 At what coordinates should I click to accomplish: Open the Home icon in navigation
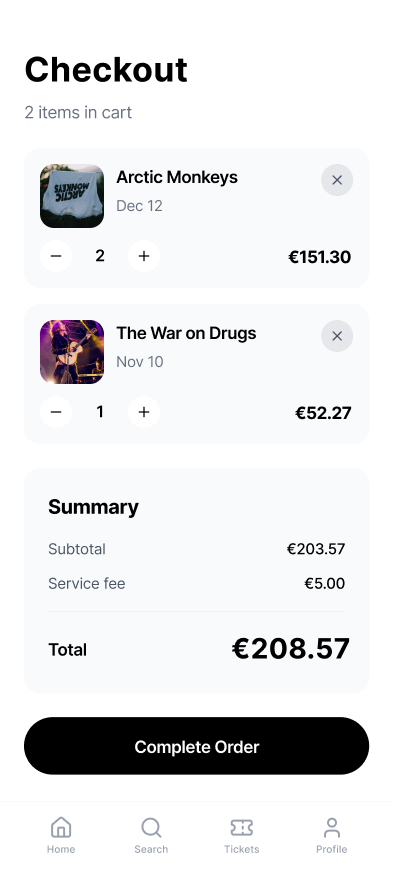click(61, 827)
